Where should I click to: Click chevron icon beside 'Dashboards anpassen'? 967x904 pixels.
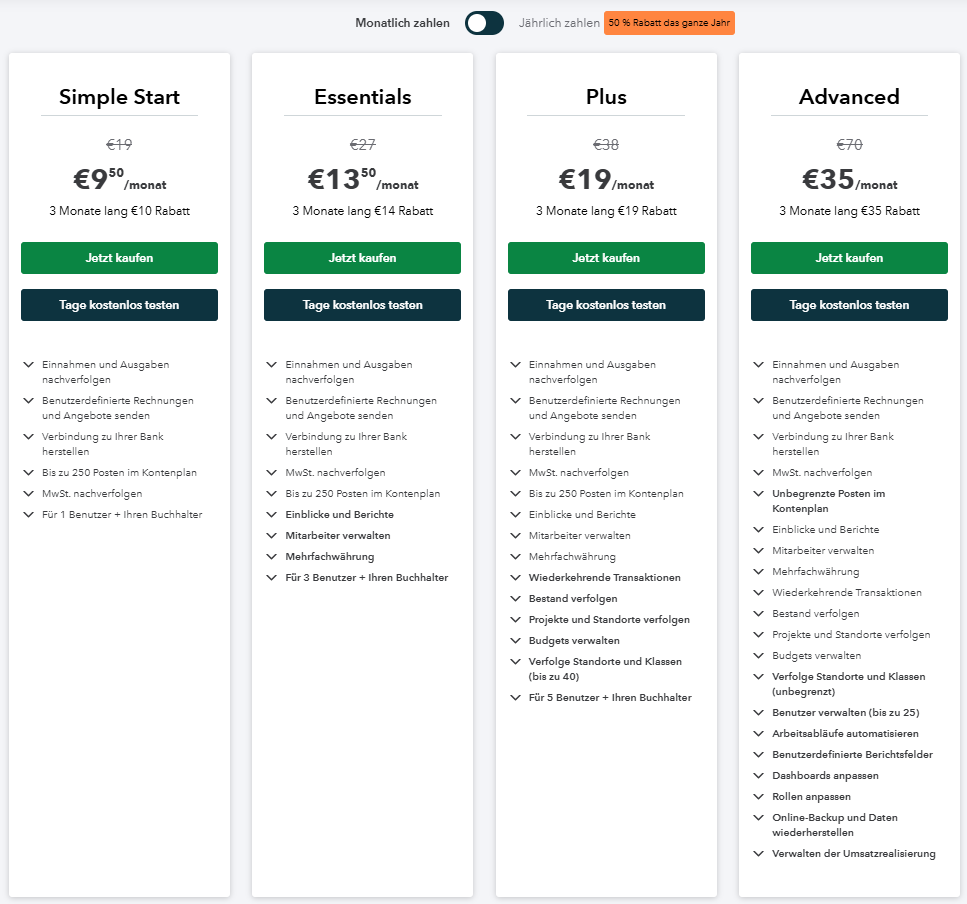tap(758, 775)
